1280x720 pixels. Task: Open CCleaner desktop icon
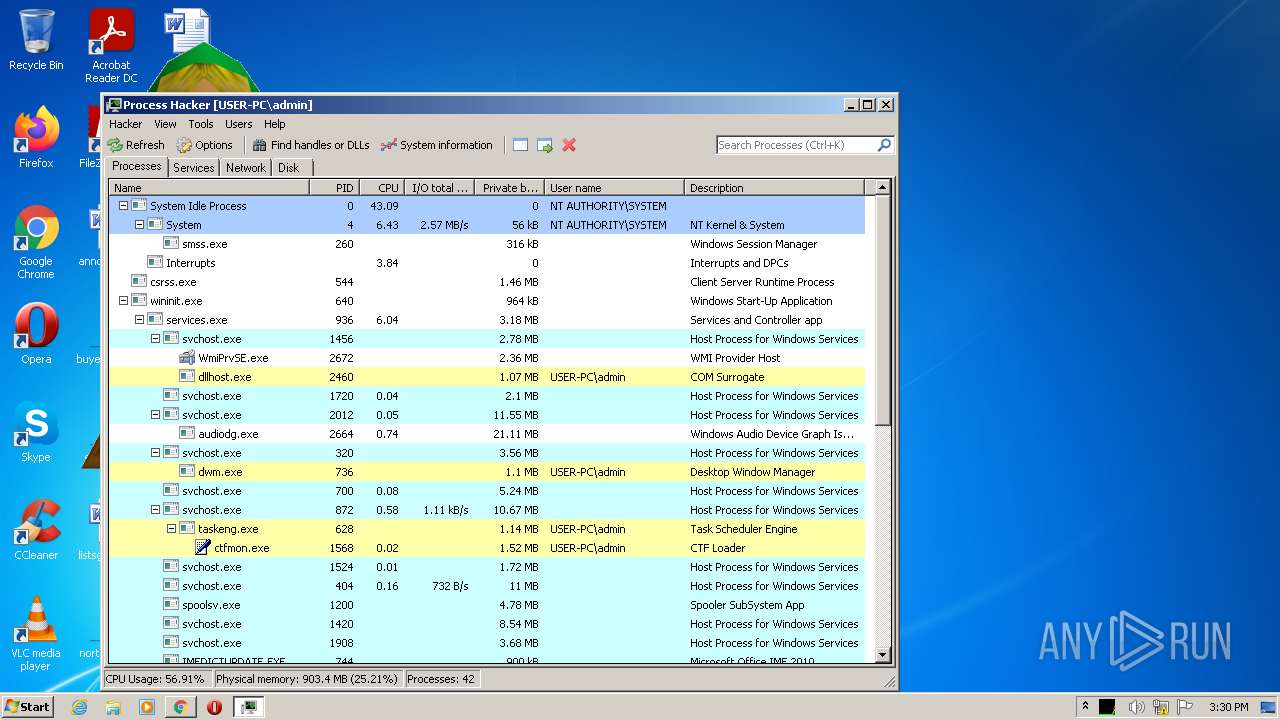36,530
